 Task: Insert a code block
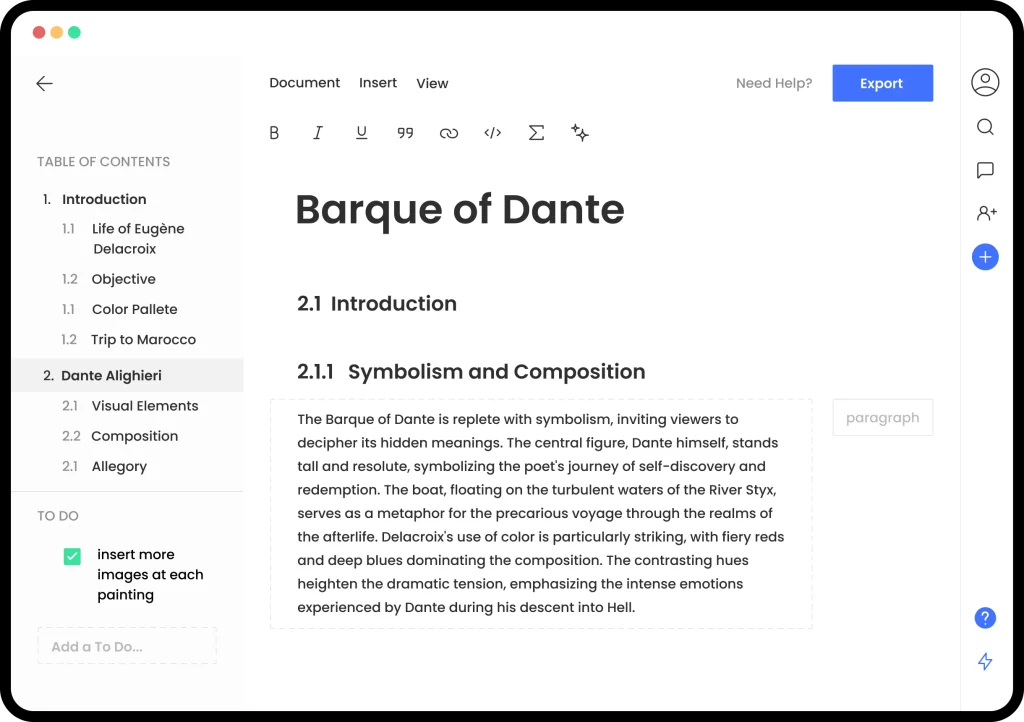(492, 132)
